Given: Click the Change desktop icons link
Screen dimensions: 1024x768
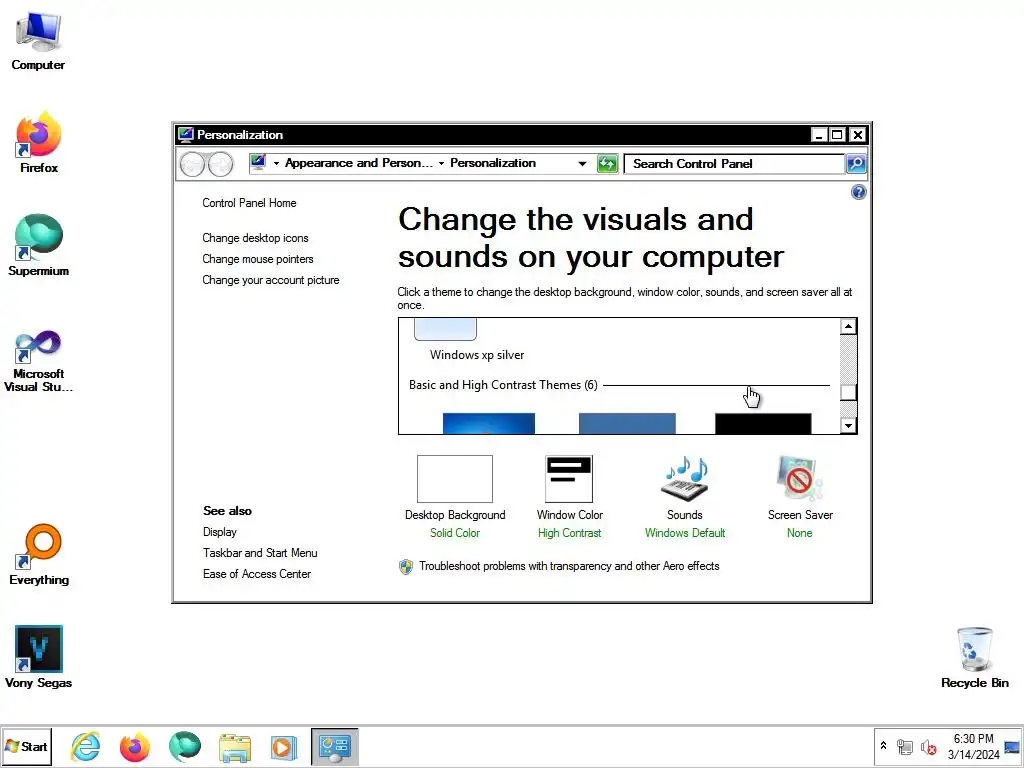Looking at the screenshot, I should point(255,238).
